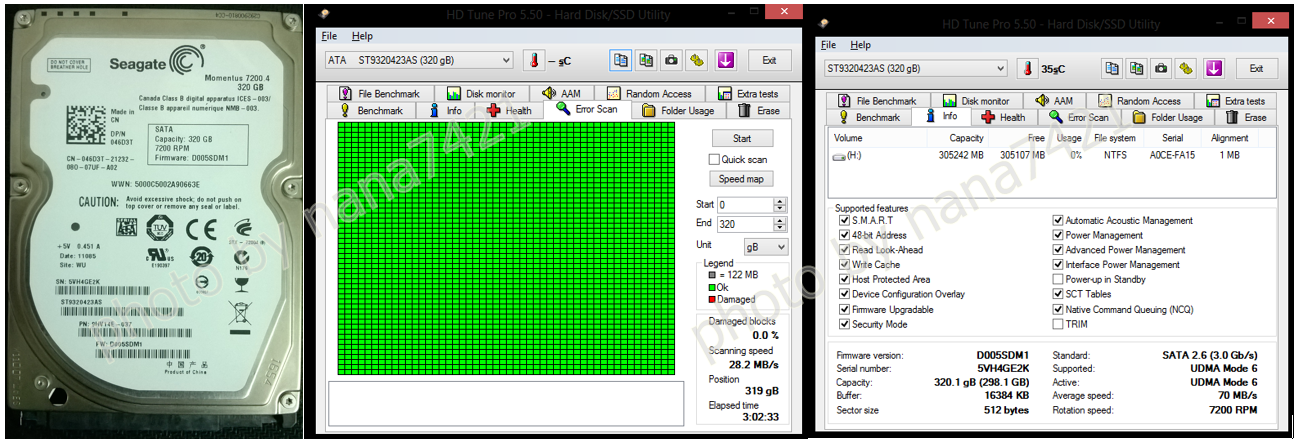1305x446 pixels.
Task: Click the thermometer temperature icon in Error Scan window
Action: tap(532, 60)
